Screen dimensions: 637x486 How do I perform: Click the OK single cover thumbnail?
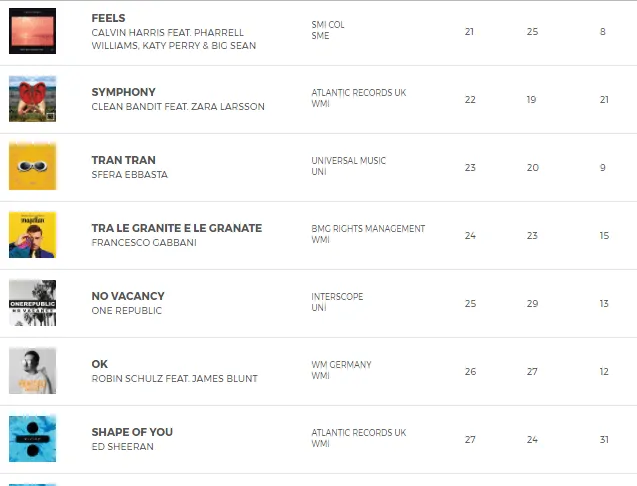coord(33,371)
